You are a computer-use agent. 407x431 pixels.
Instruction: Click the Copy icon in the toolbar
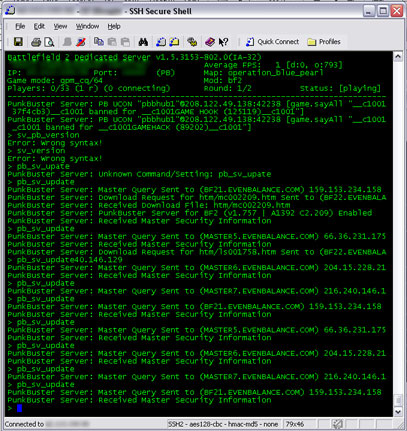[99, 42]
